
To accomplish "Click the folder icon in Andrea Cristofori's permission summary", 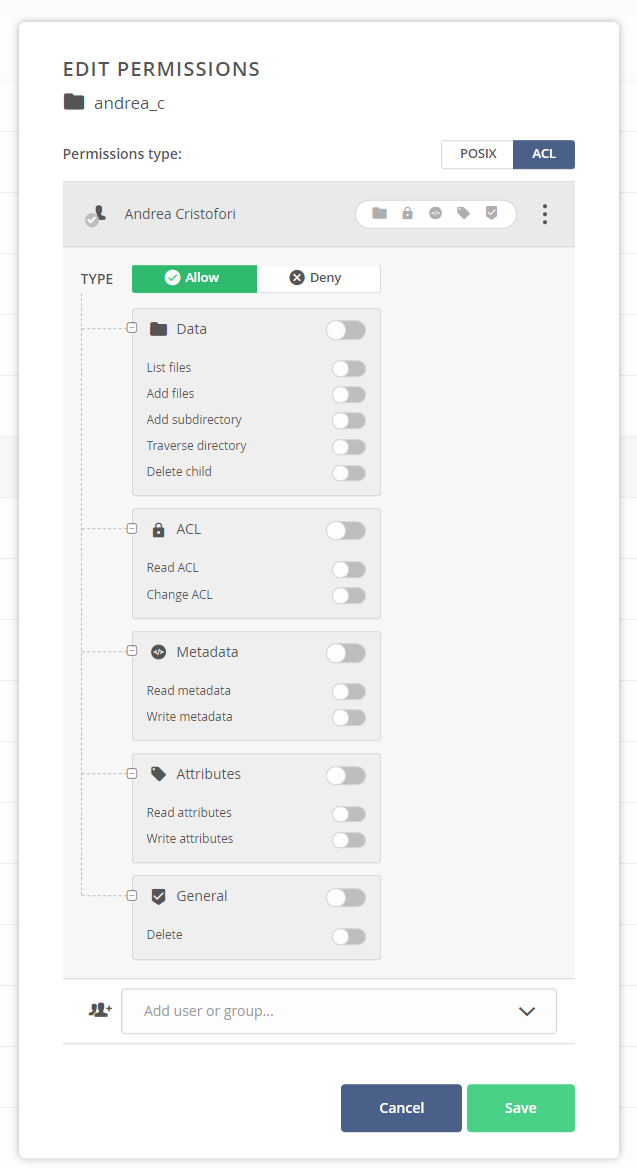I will pyautogui.click(x=377, y=214).
